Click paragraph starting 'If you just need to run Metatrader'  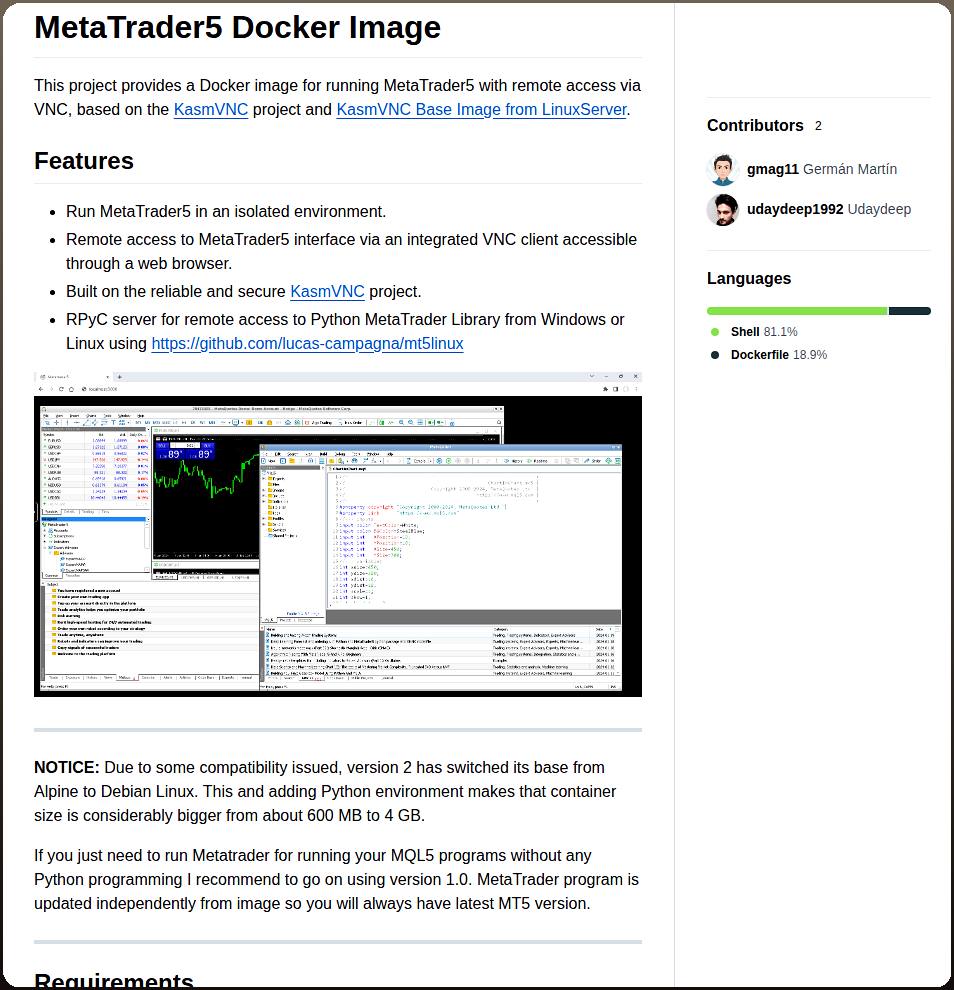pos(337,880)
